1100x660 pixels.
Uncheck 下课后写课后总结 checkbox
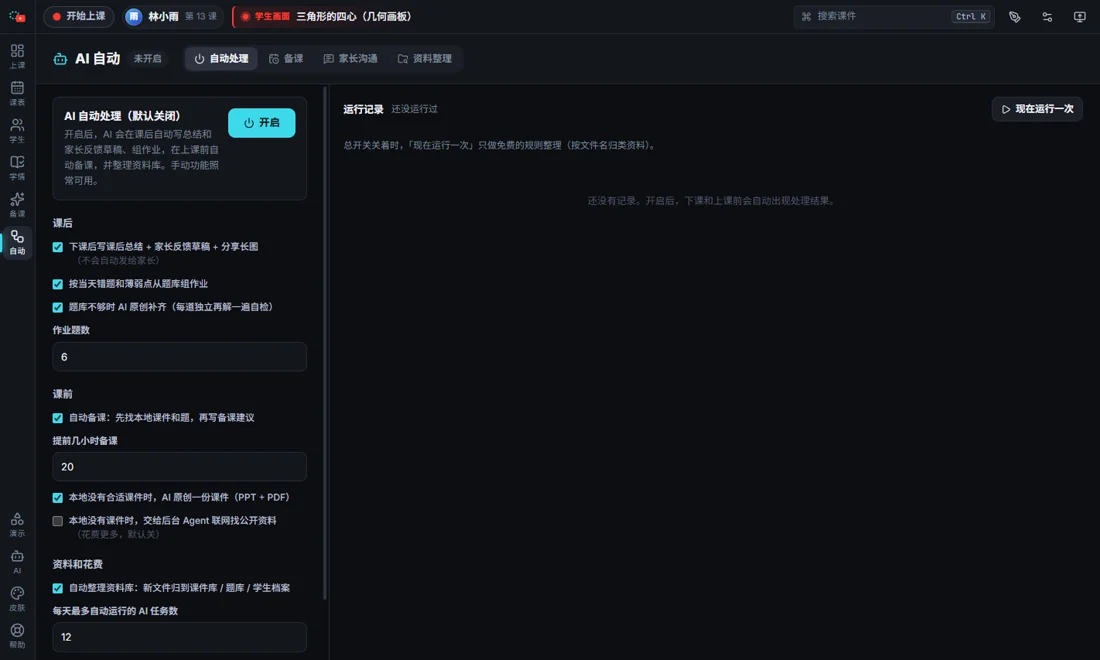tap(58, 247)
